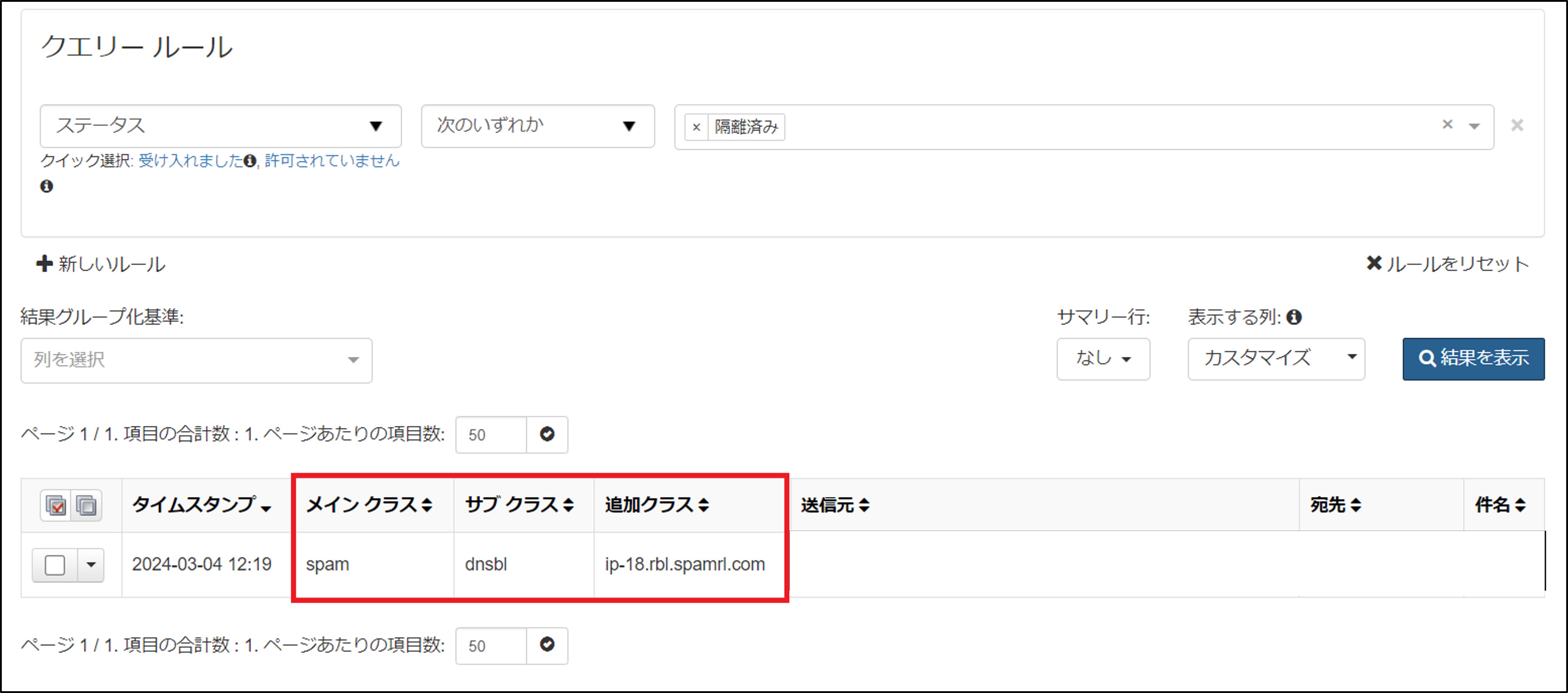Open row action dropdown arrow for spam row

pyautogui.click(x=91, y=565)
